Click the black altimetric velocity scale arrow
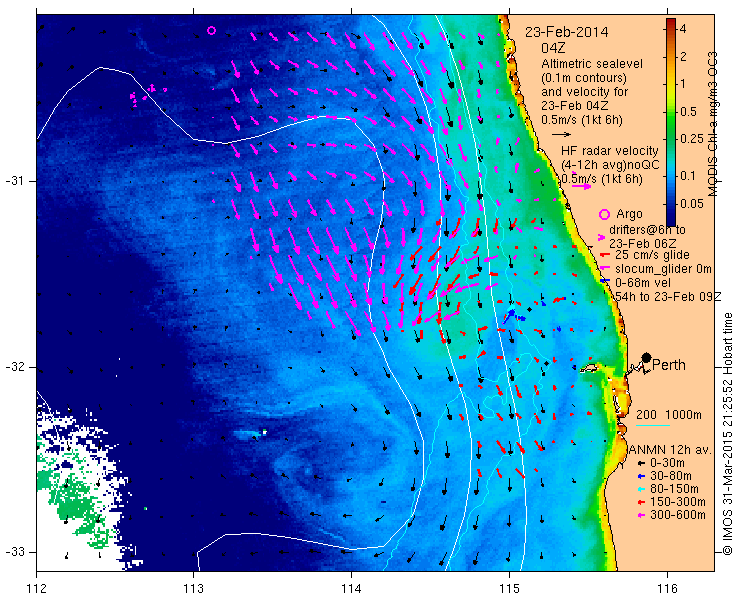Screen dimensions: 740x600 coord(562,135)
